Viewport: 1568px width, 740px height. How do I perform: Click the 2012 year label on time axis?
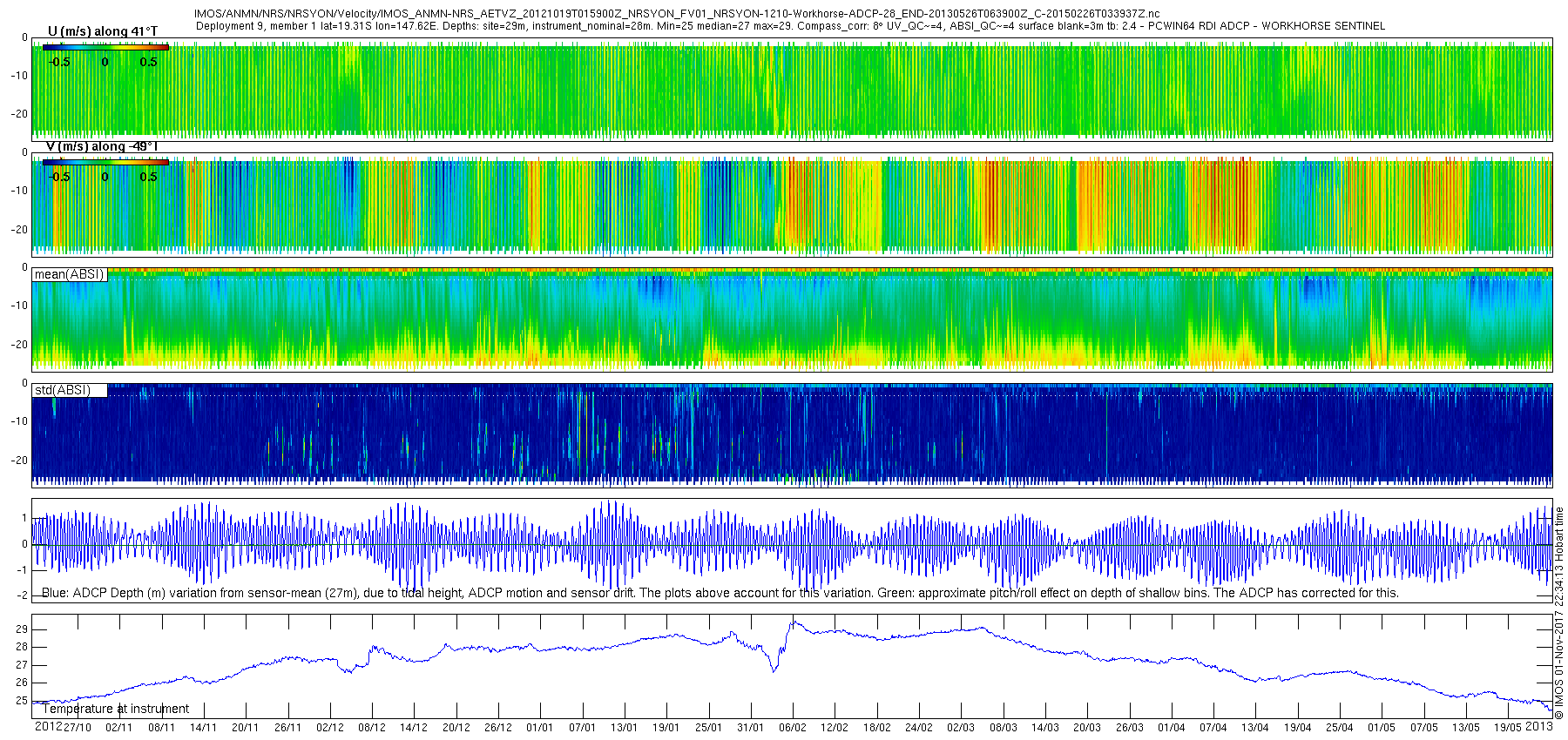(48, 727)
